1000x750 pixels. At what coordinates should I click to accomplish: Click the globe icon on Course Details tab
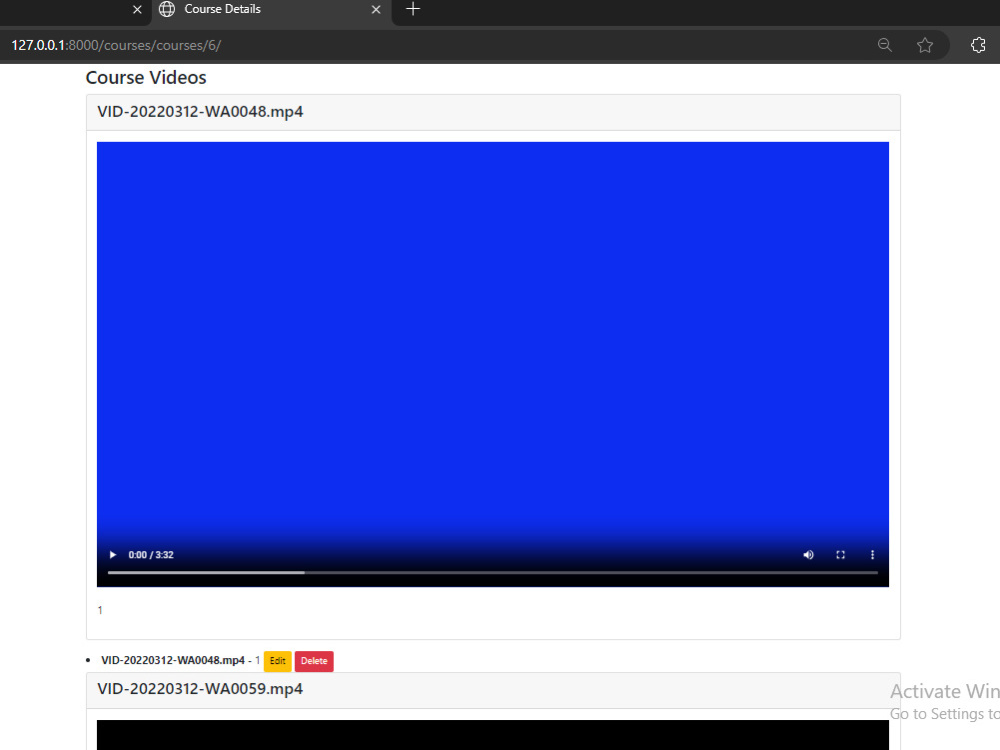click(167, 9)
